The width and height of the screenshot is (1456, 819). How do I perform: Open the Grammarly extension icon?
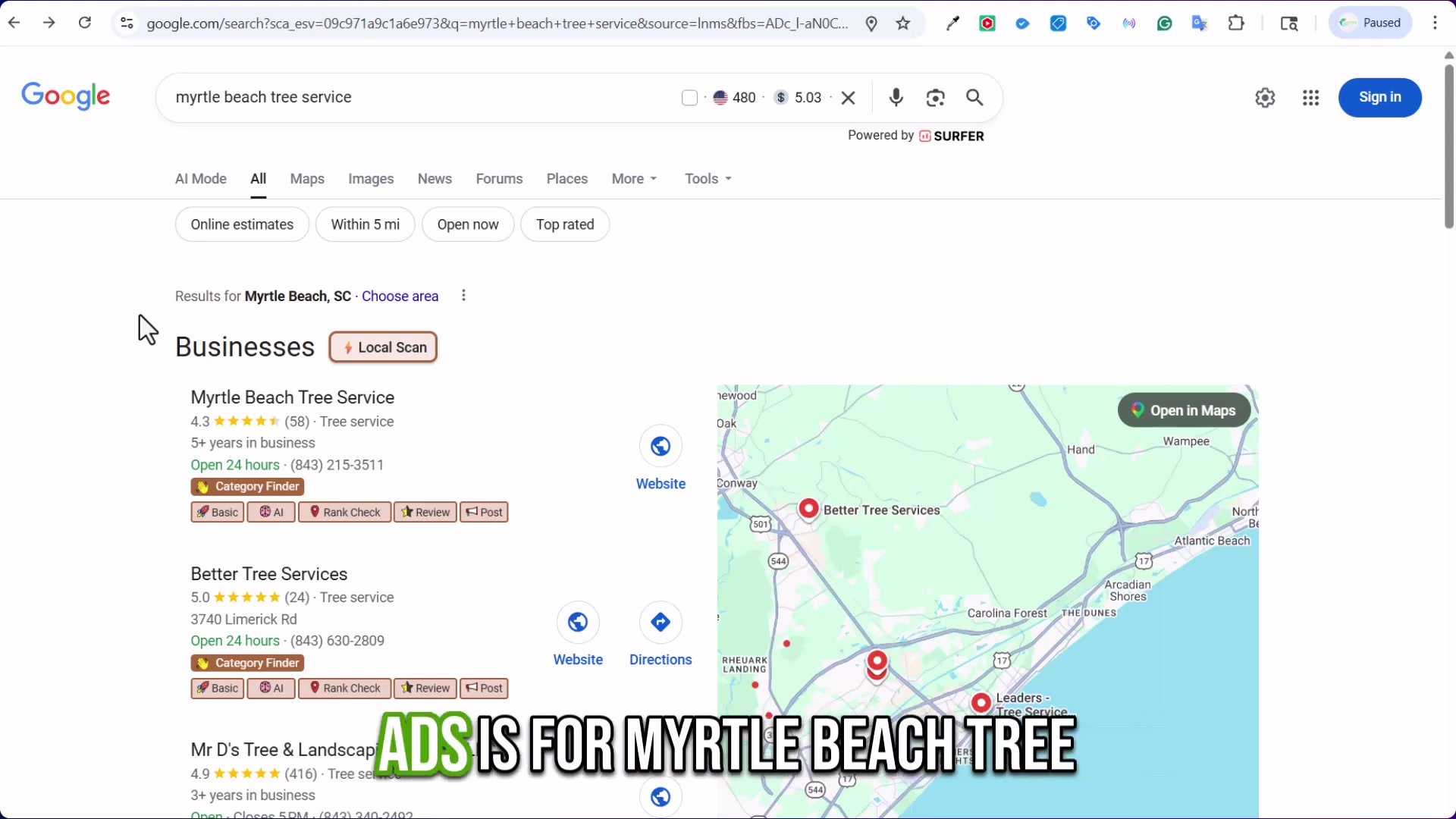(x=1165, y=24)
